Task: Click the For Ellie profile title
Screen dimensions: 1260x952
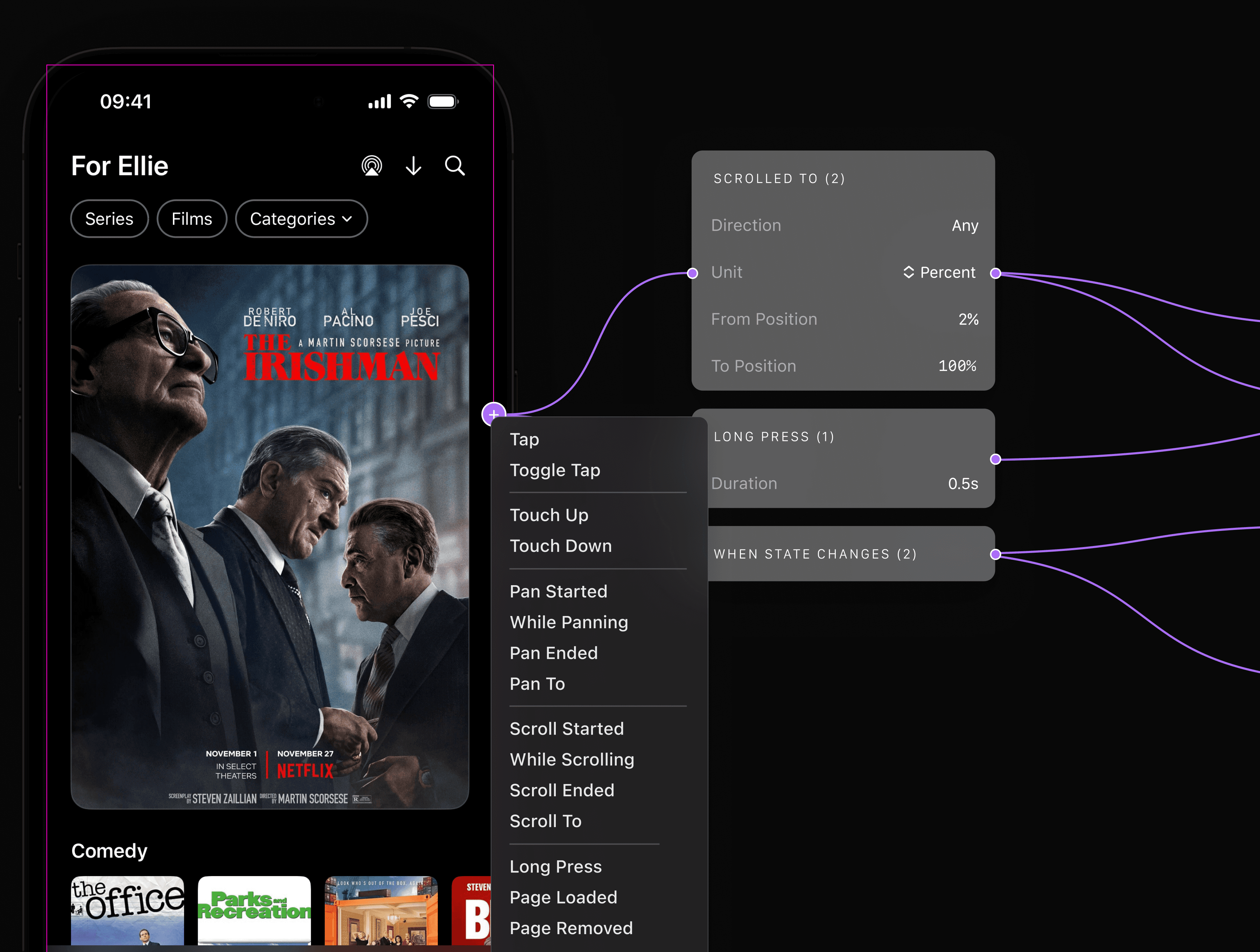Action: click(120, 166)
